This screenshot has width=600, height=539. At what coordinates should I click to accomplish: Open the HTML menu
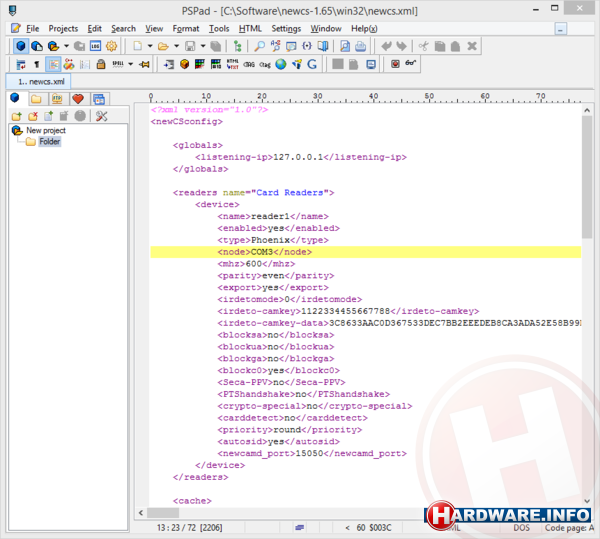pos(250,29)
